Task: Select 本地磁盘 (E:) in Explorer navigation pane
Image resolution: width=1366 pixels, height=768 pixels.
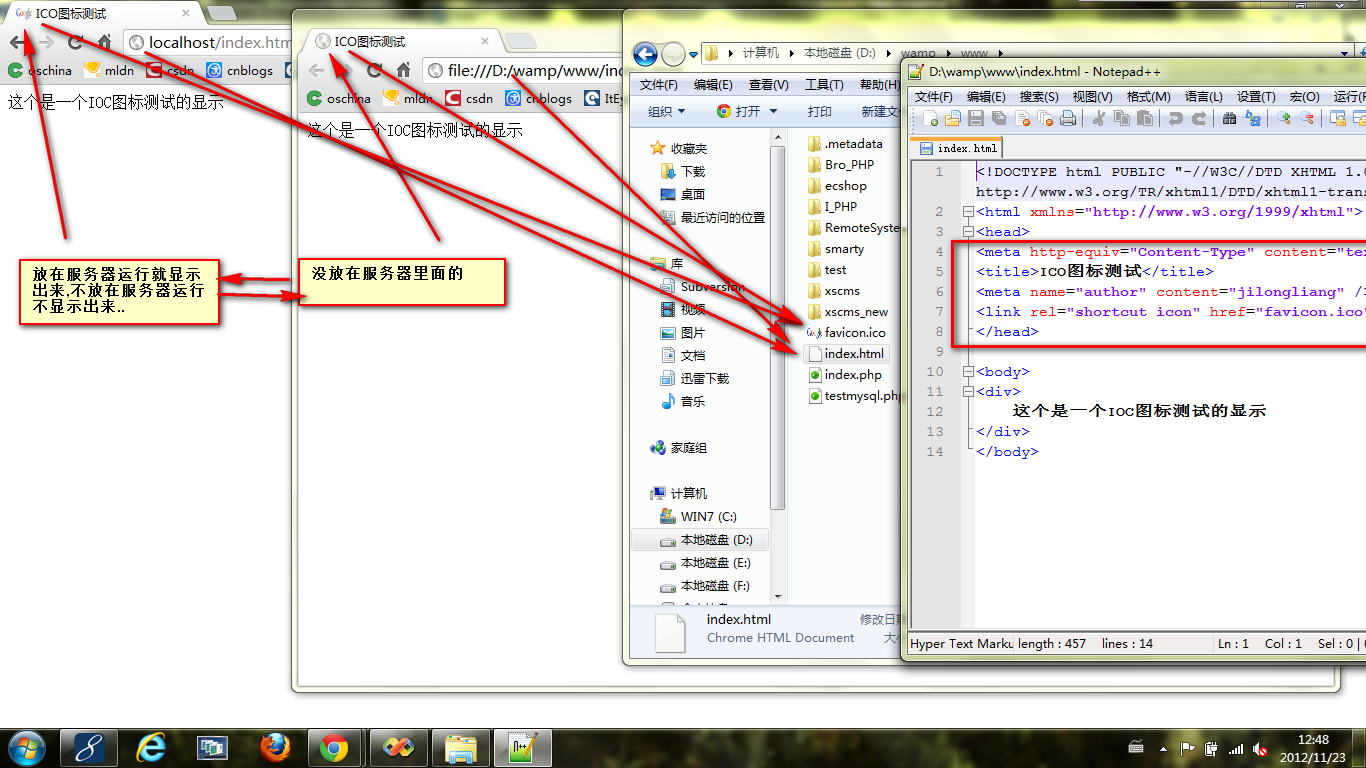Action: tap(705, 563)
